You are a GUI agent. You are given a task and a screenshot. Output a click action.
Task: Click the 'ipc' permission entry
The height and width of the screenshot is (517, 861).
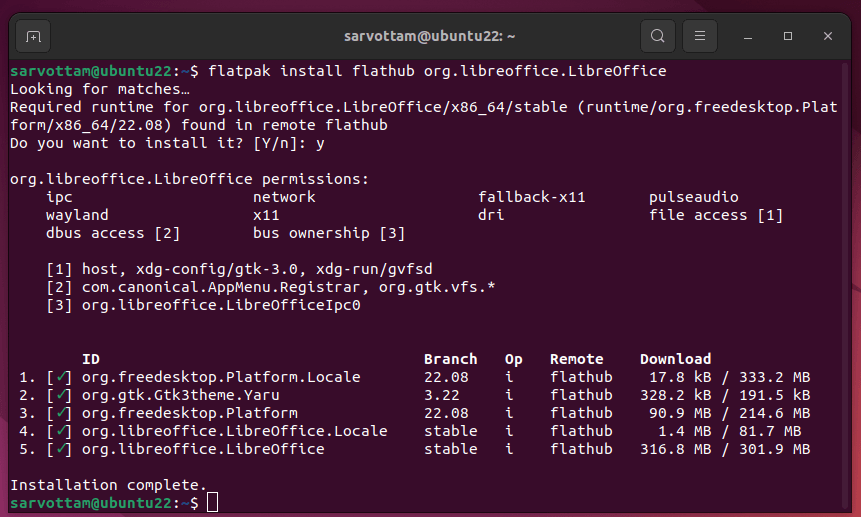coord(59,197)
